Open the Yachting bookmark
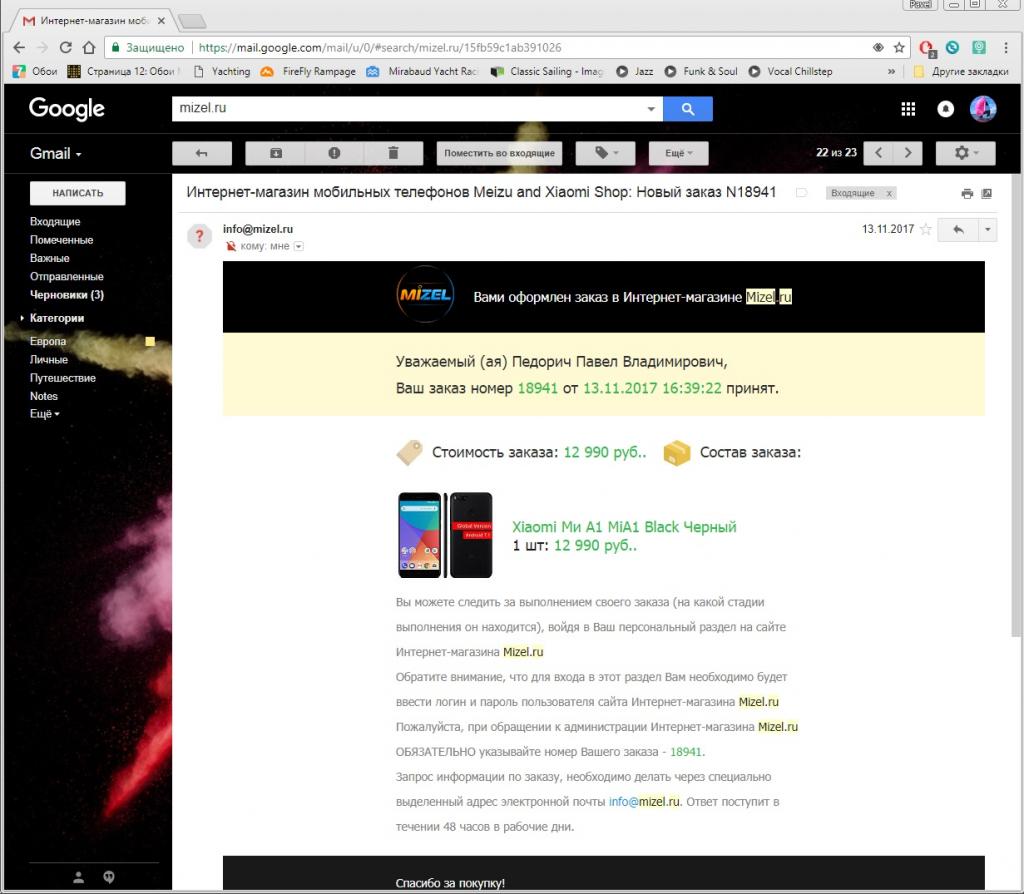 (223, 71)
